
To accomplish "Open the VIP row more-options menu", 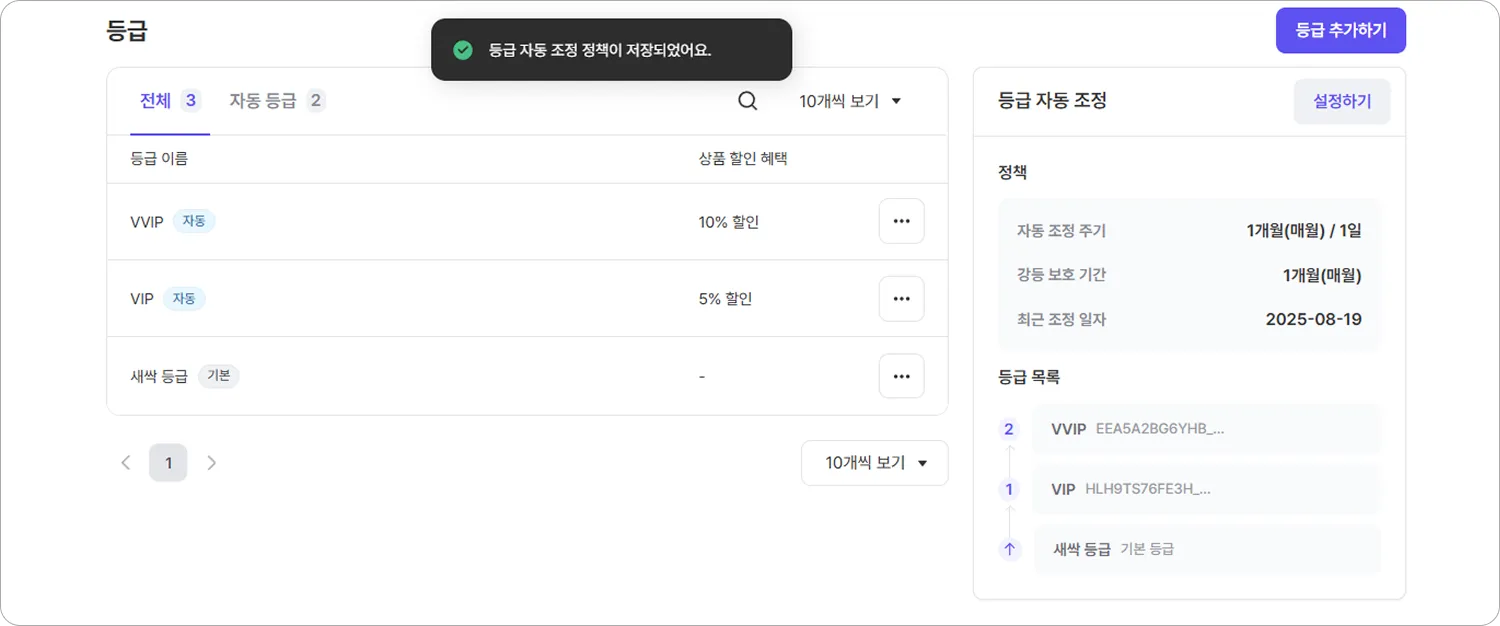I will [x=901, y=298].
